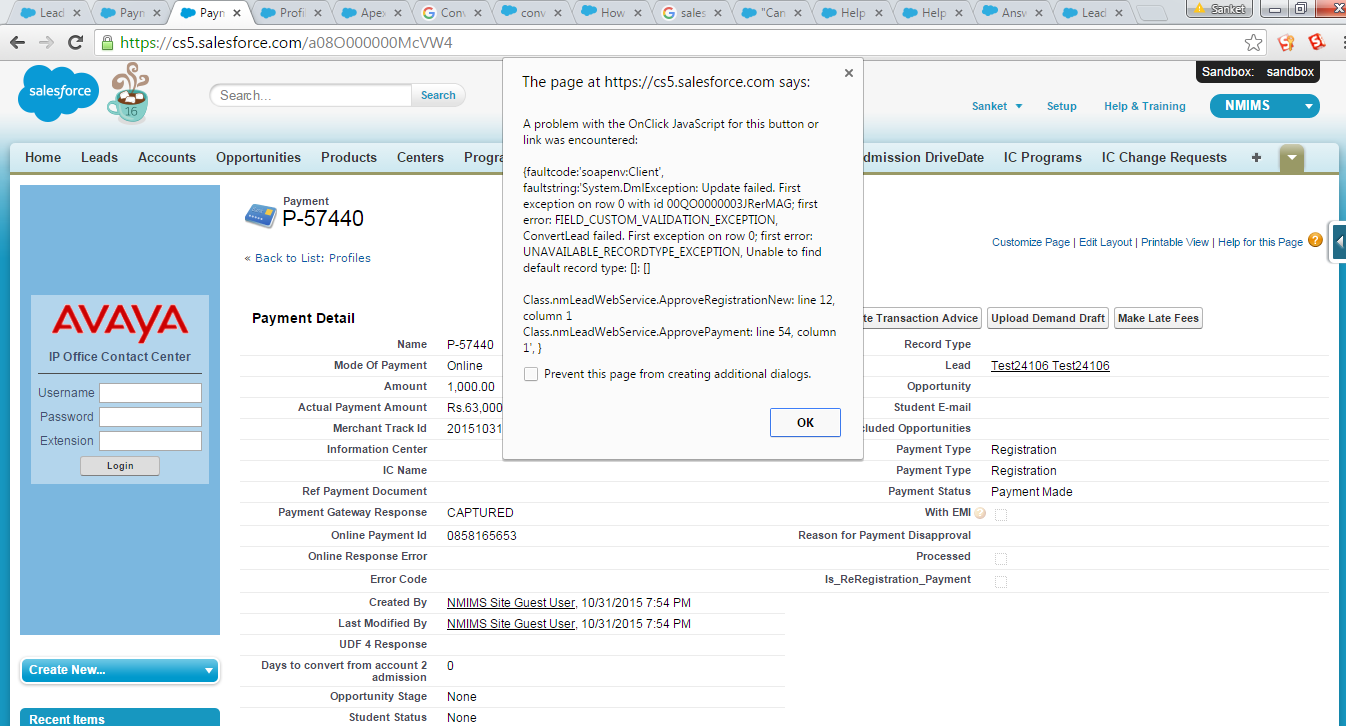Click the coffee cup release logo
This screenshot has height=726, width=1346.
pos(129,92)
